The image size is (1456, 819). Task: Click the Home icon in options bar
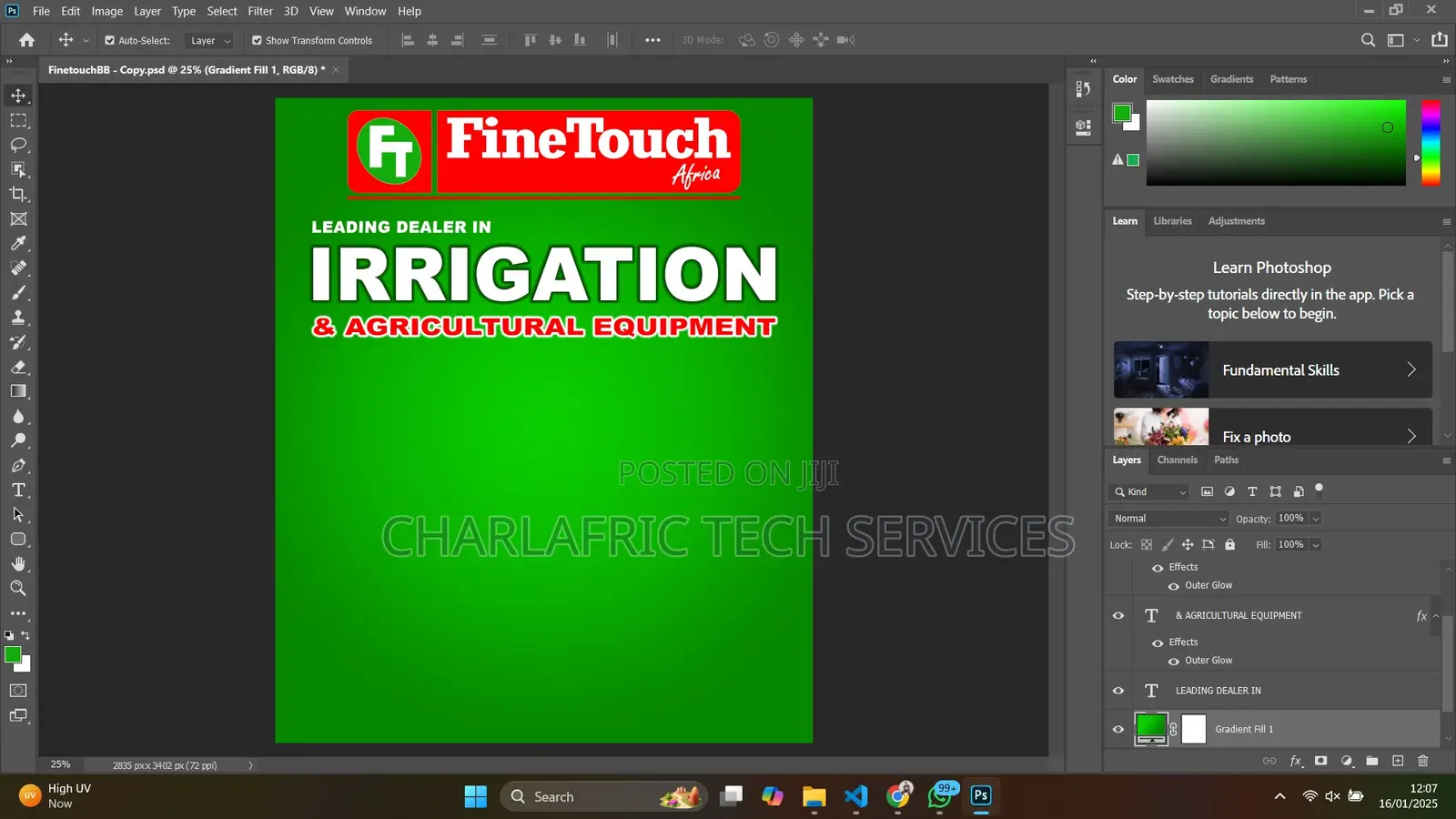point(26,40)
